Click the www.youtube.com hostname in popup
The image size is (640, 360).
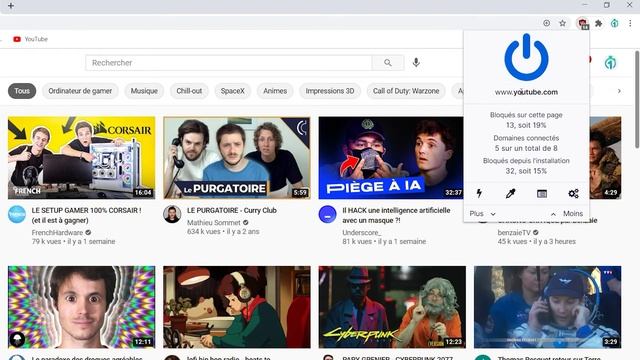[526, 92]
